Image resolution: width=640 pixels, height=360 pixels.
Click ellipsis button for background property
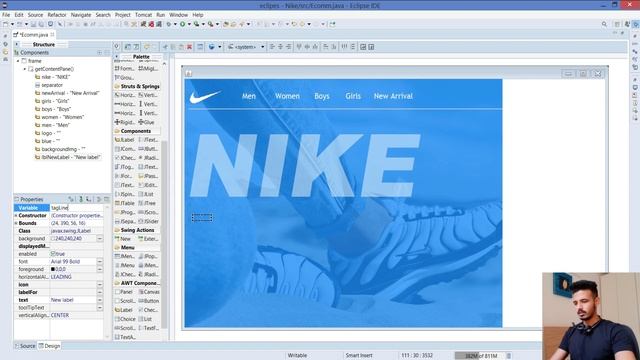(100, 238)
